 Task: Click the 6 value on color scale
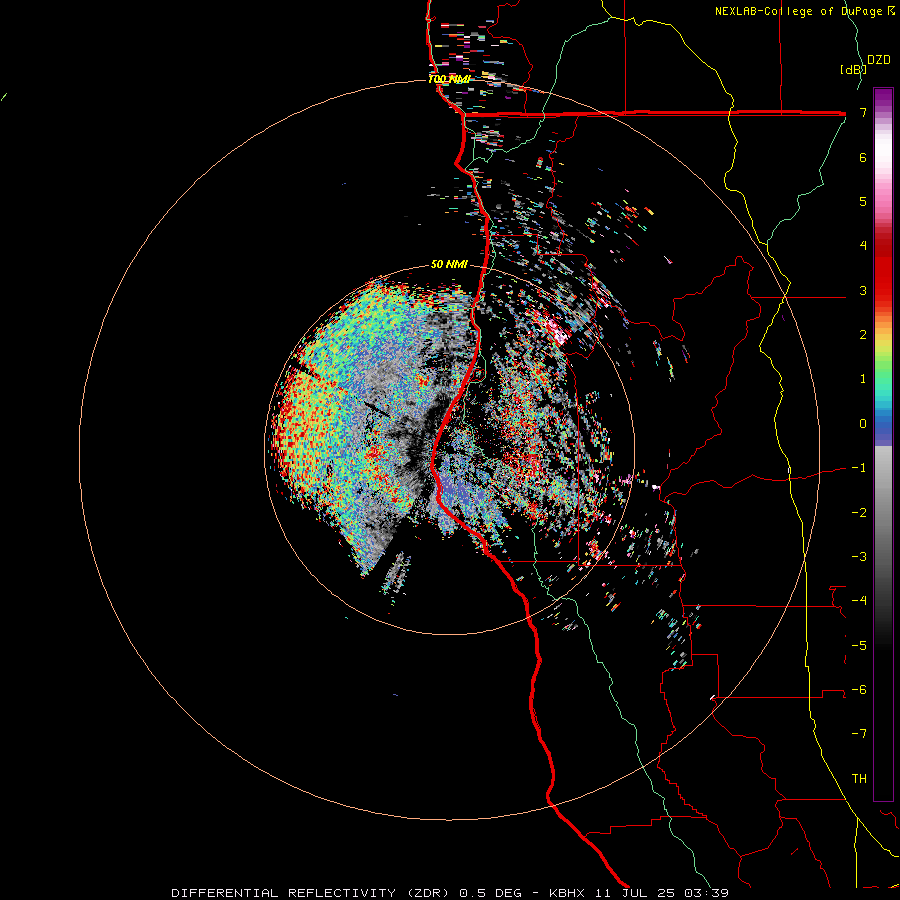[863, 157]
